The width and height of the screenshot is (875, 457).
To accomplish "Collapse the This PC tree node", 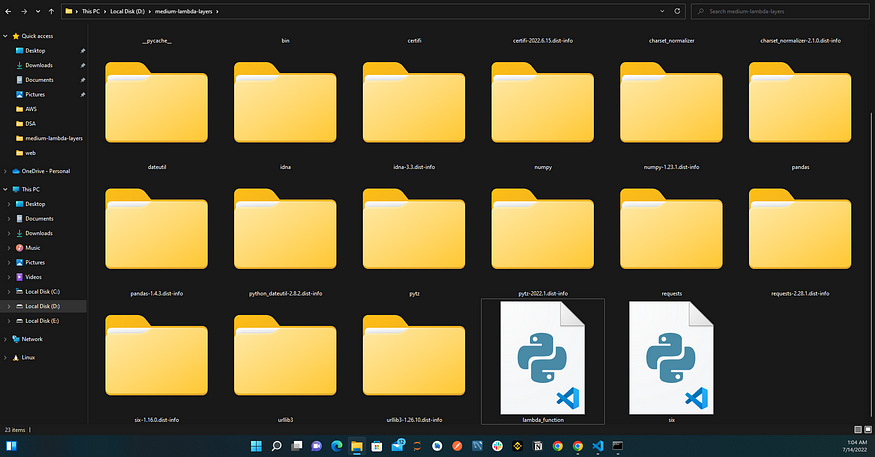I will [6, 189].
